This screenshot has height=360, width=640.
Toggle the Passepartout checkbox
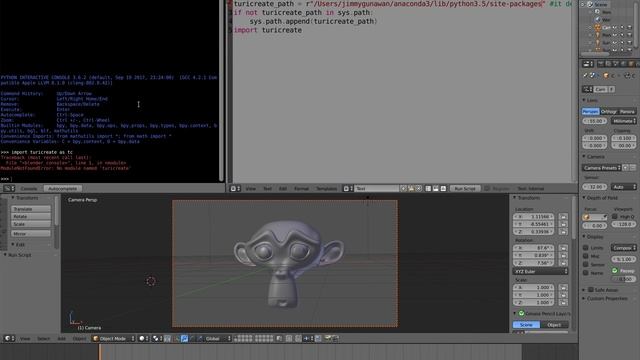click(x=615, y=271)
